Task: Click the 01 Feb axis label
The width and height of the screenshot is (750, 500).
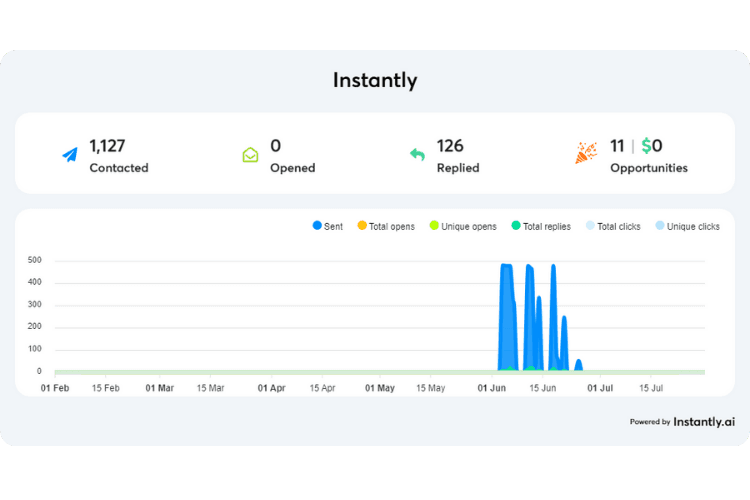Action: 55,388
